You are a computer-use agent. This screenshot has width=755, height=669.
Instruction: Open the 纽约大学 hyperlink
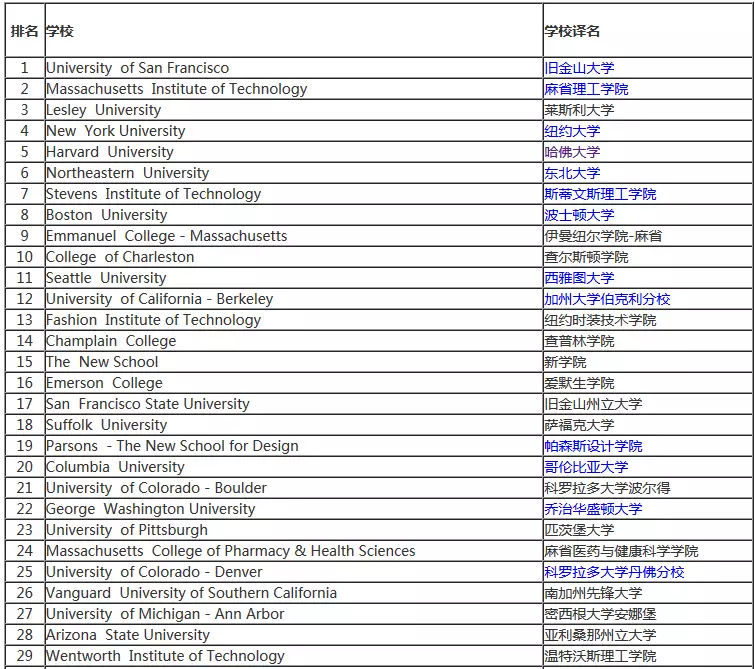572,131
